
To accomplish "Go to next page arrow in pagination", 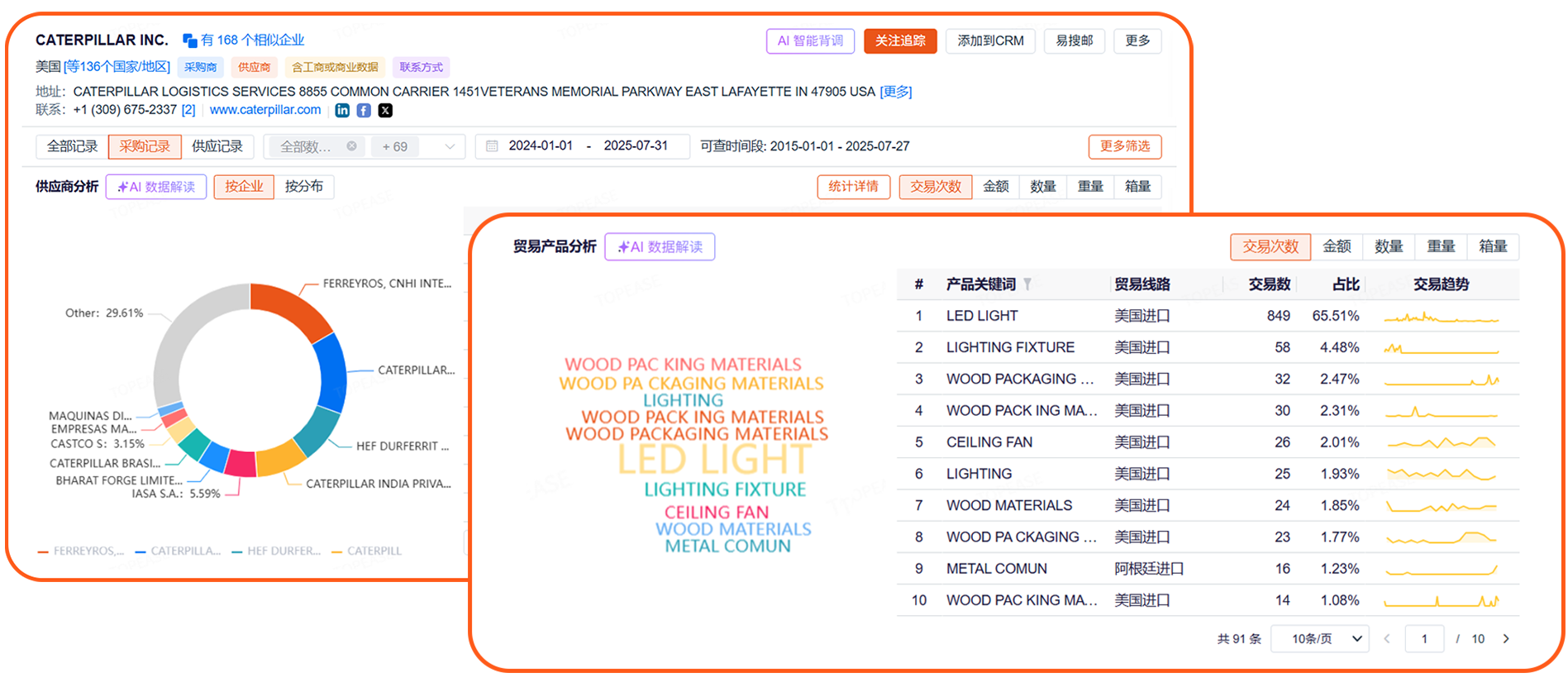I will (1506, 638).
